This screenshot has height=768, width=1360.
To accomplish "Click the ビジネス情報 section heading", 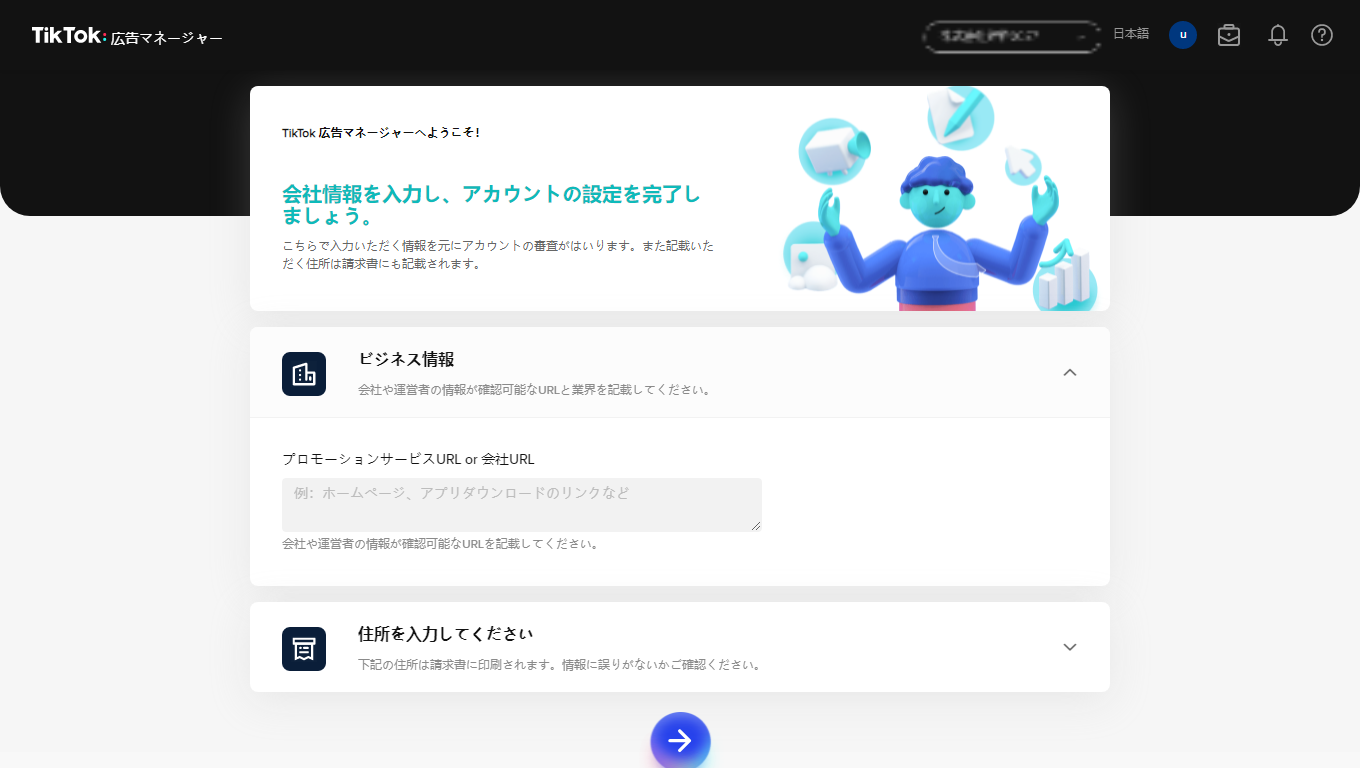I will 406,359.
